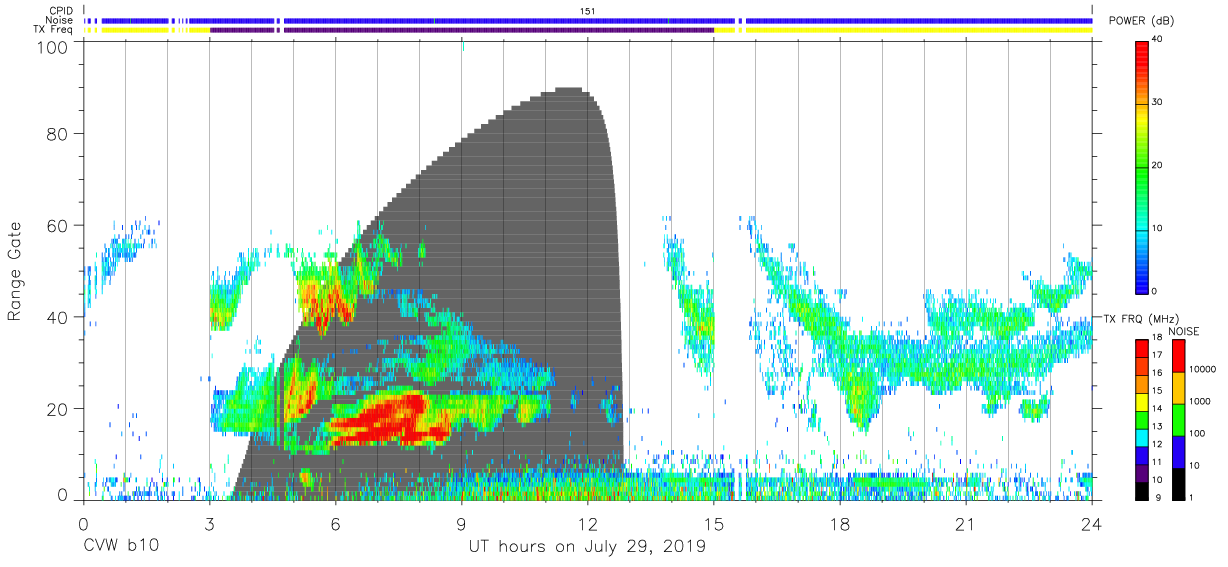The height and width of the screenshot is (567, 1228).
Task: Click the peak of the gray shaded region
Action: tap(568, 90)
